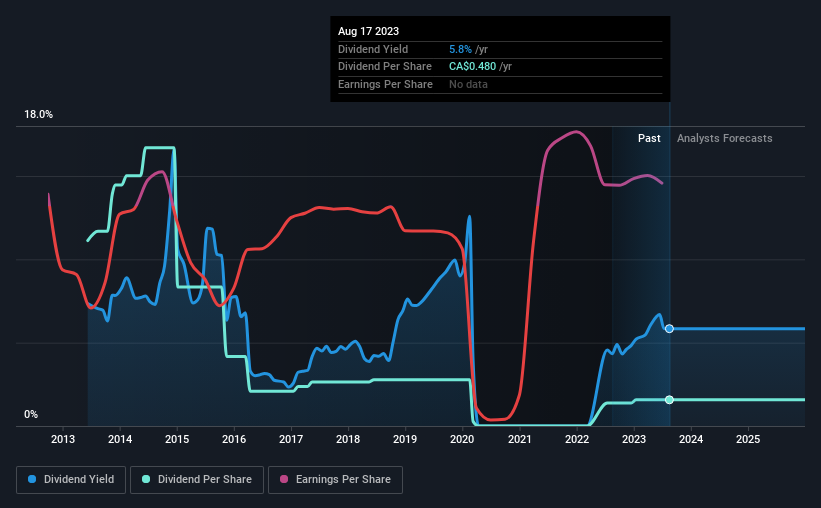Click the 2024 x-axis label
The height and width of the screenshot is (508, 821).
click(x=691, y=439)
